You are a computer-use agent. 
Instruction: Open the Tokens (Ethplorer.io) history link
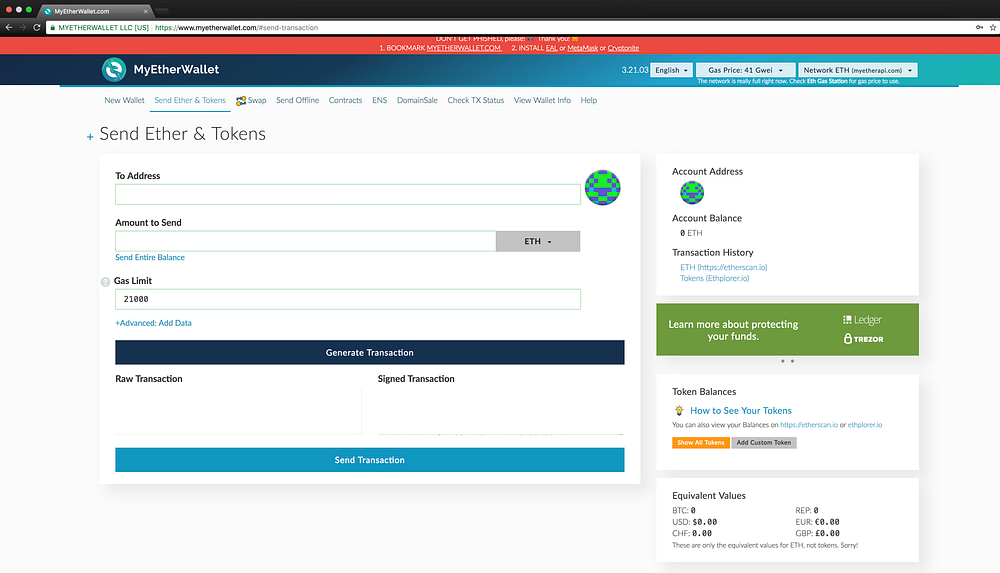click(714, 278)
